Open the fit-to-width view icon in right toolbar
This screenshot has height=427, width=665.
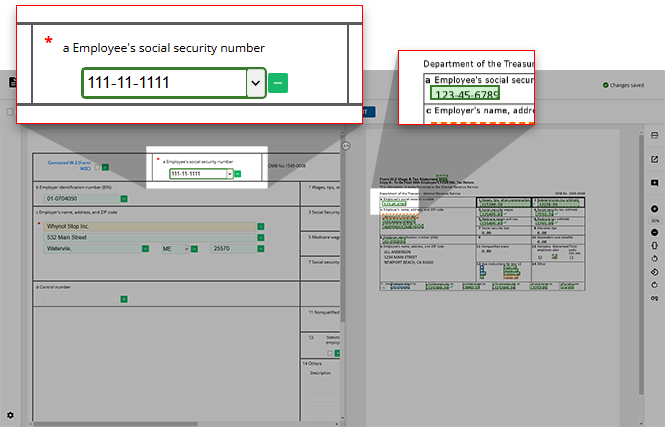[654, 135]
